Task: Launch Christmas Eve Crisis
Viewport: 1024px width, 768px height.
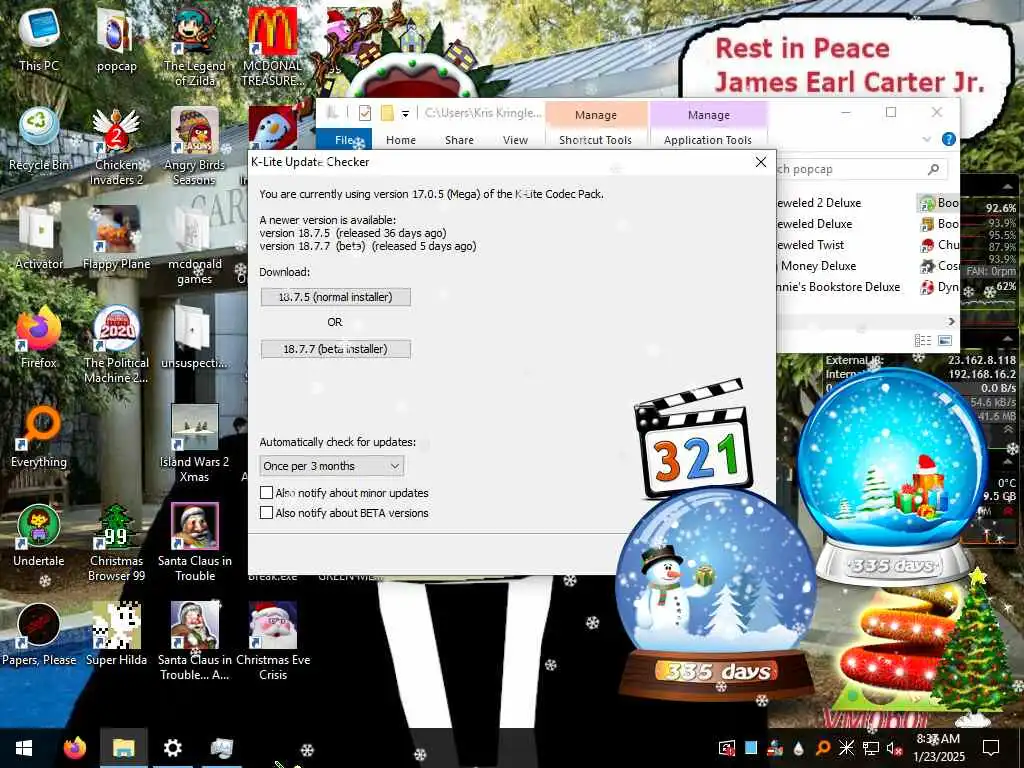Action: click(x=272, y=641)
